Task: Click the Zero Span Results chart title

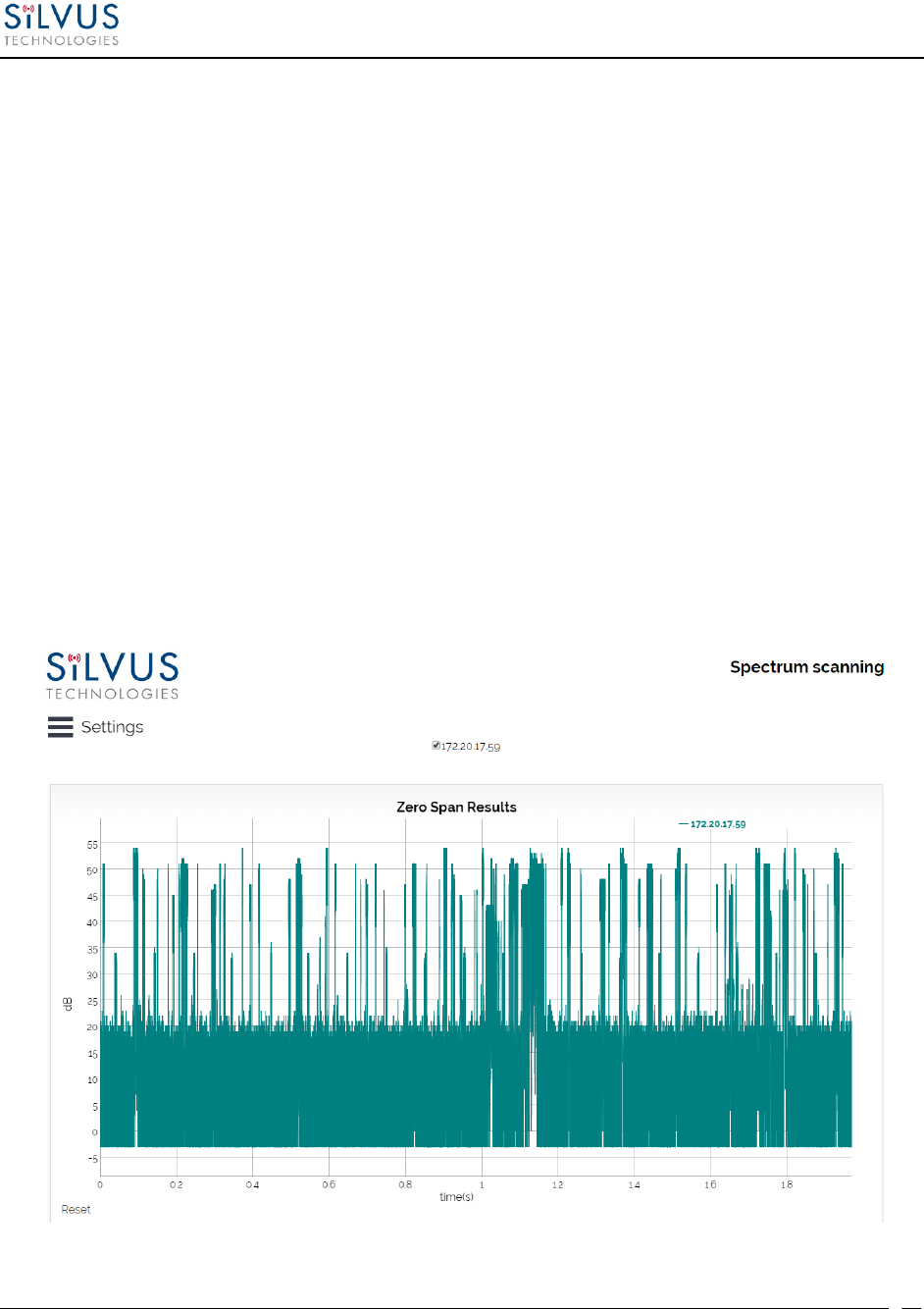Action: 456,807
